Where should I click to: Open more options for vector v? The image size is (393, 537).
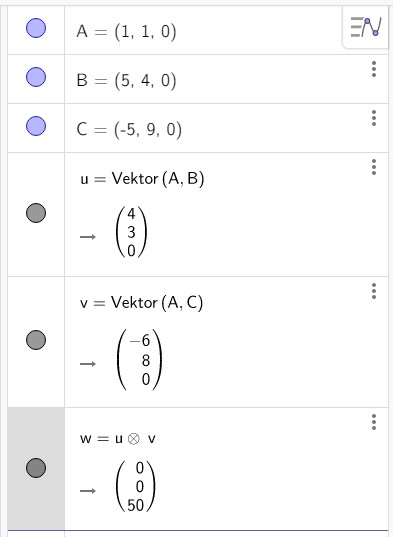pos(374,291)
